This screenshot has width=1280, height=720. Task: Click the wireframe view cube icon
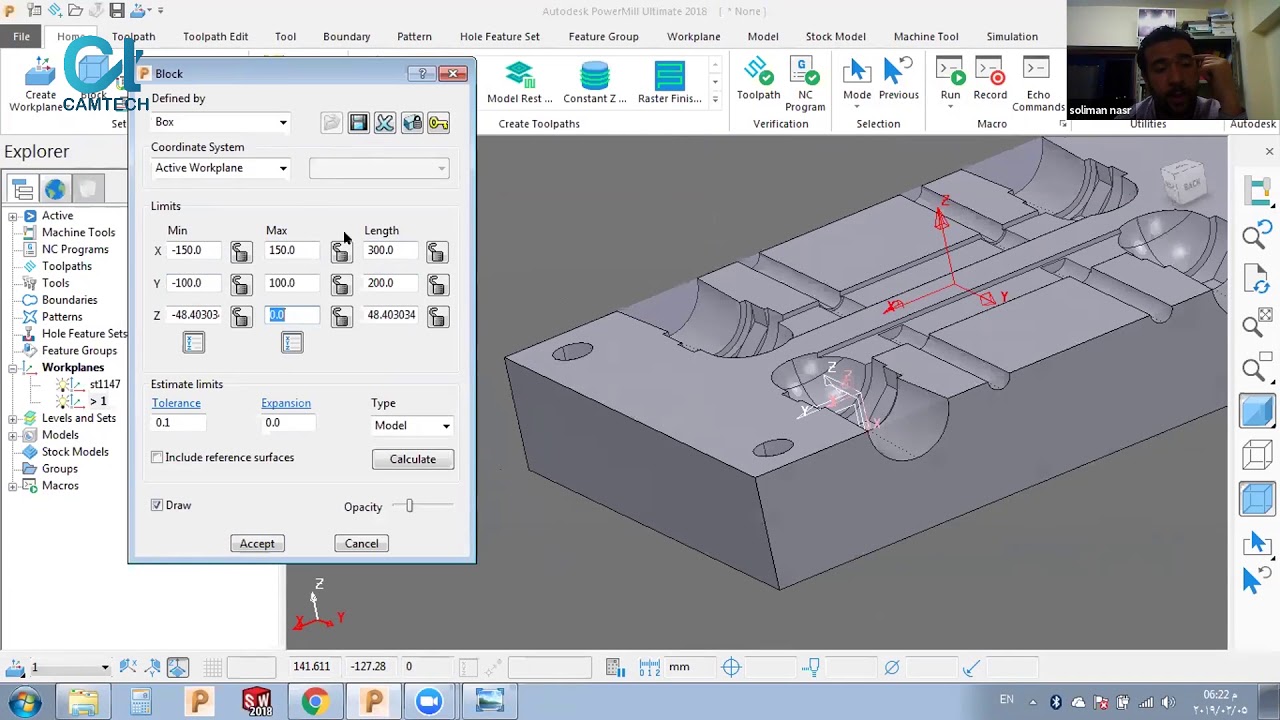pos(1257,456)
